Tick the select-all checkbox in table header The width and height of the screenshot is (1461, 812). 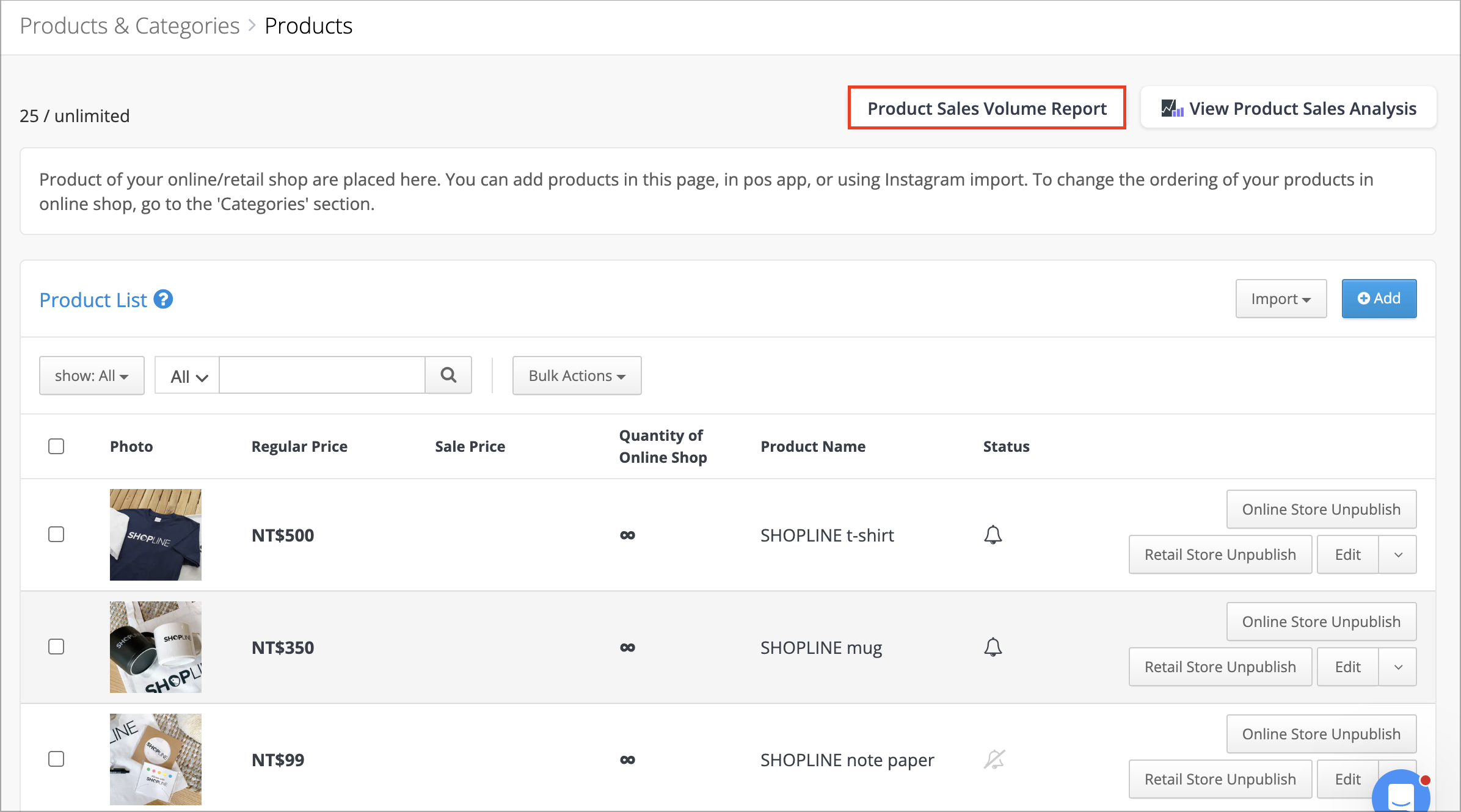(56, 446)
